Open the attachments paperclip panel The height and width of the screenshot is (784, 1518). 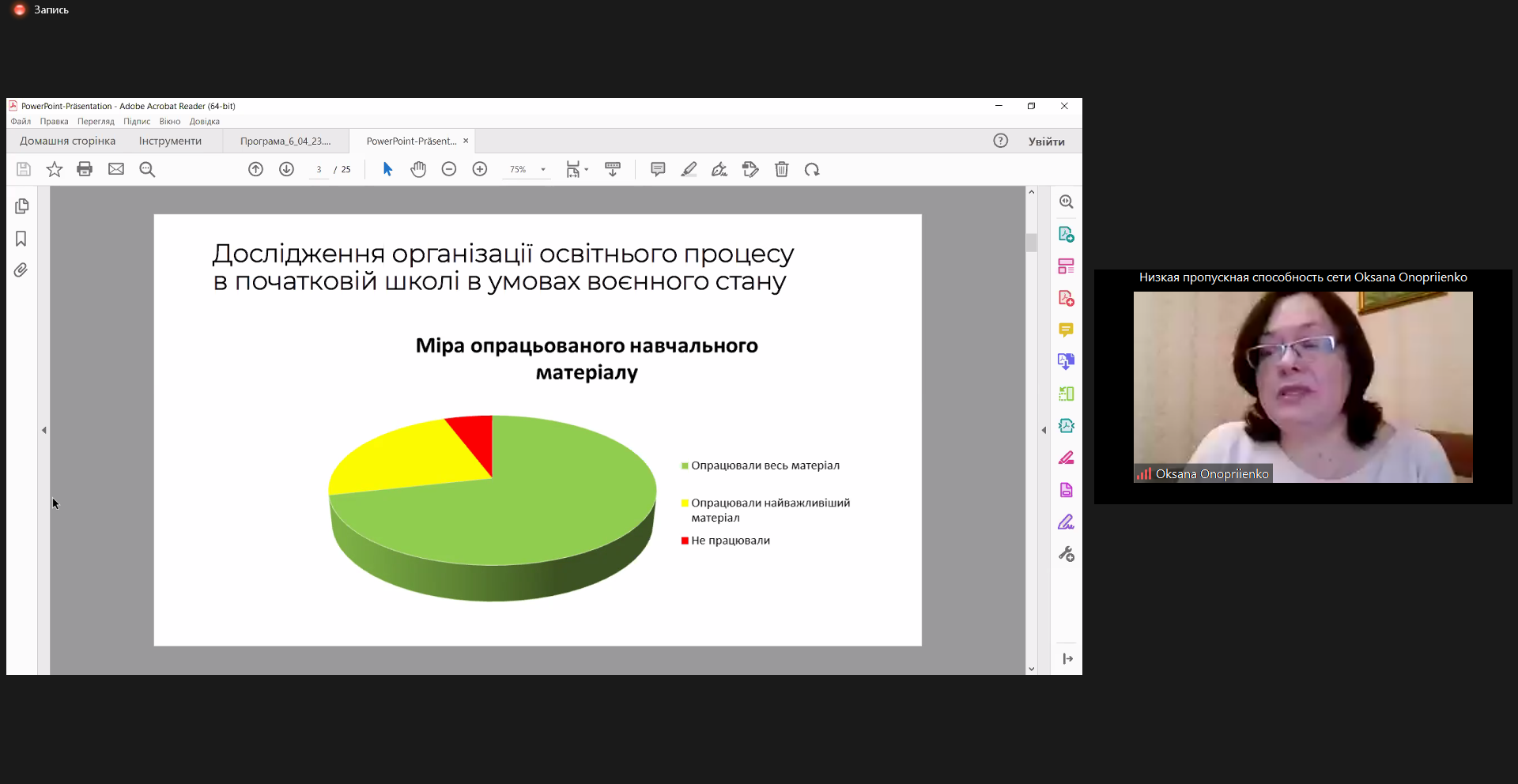(21, 270)
